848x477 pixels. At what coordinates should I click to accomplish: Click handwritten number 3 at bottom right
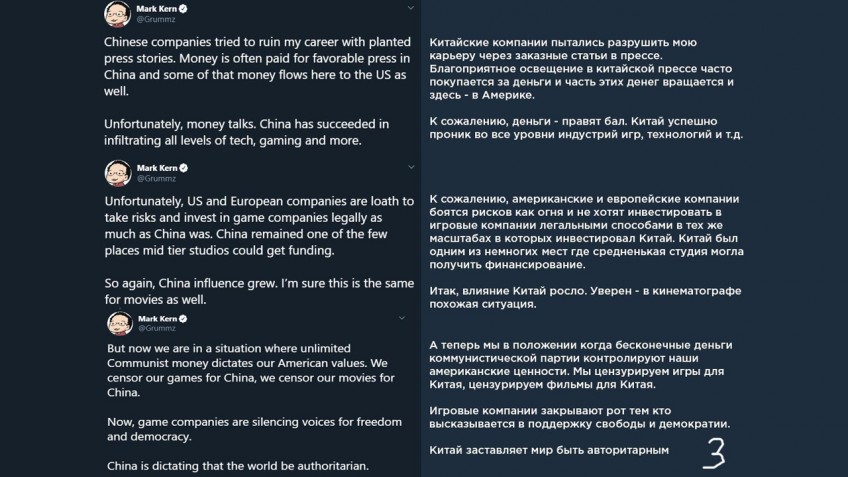[714, 453]
